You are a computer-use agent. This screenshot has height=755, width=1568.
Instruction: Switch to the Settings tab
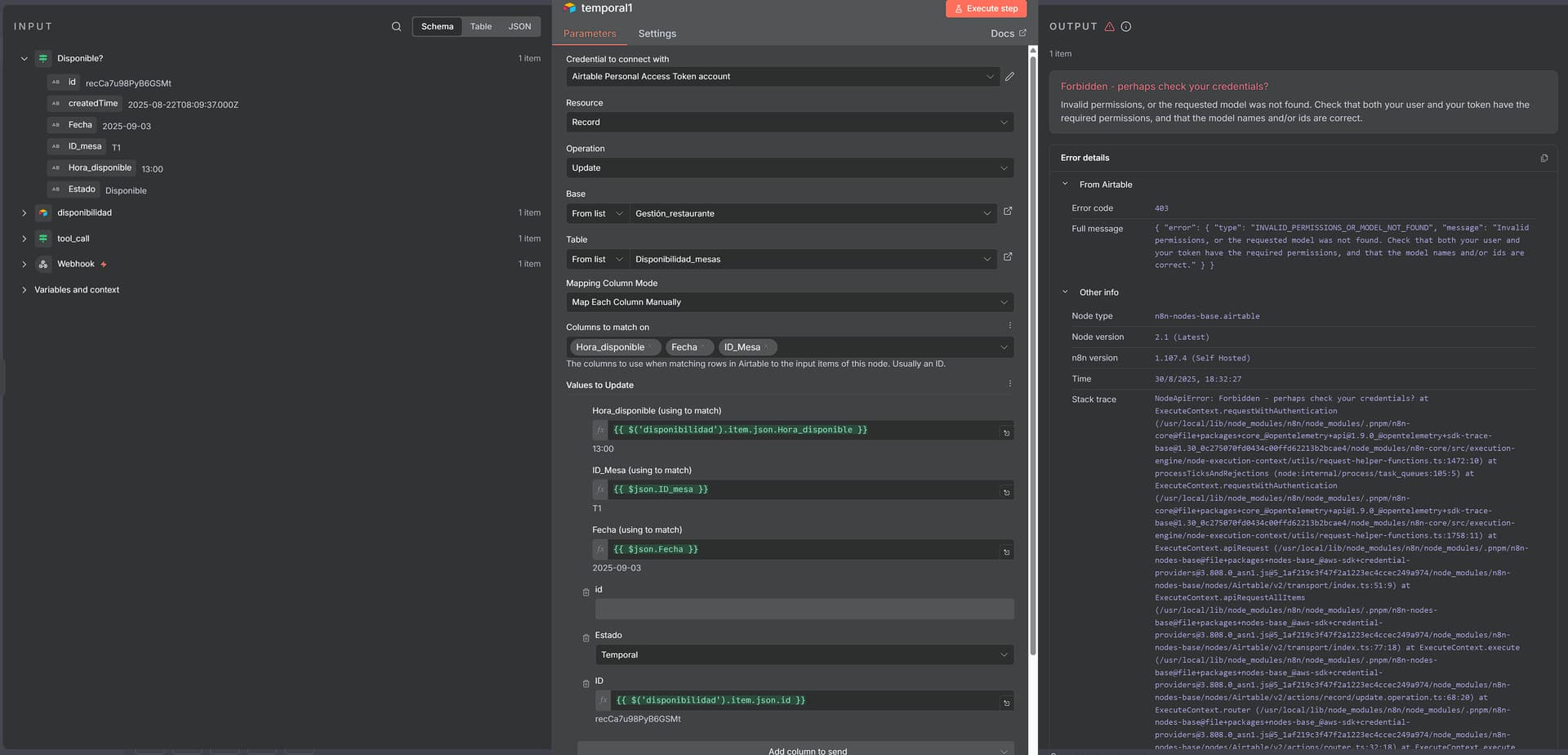click(x=657, y=34)
